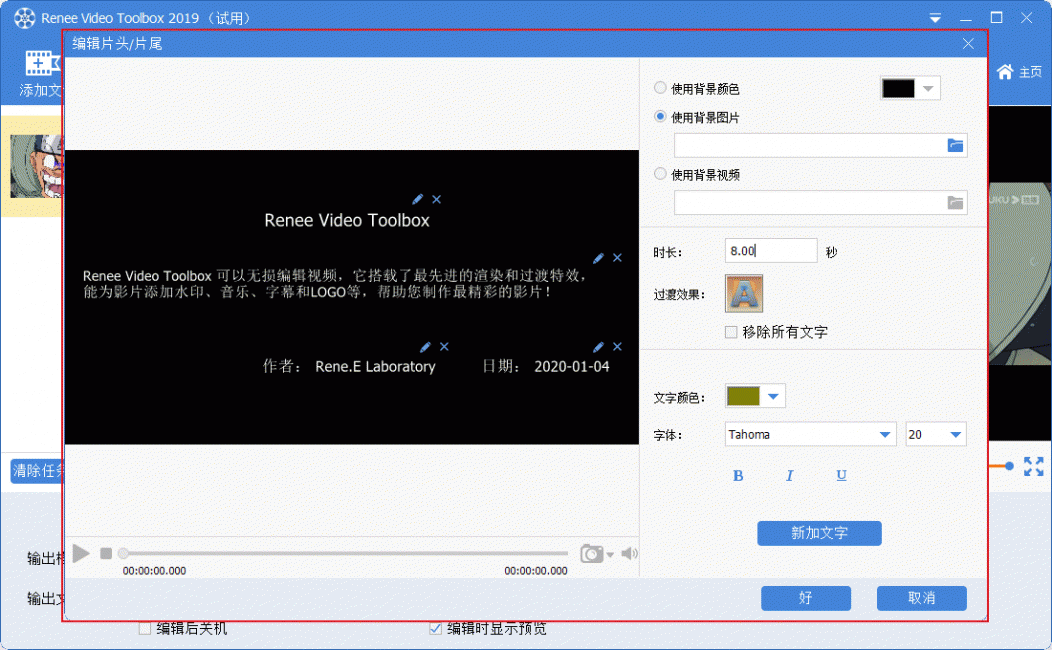Go to the main window home page icon
The image size is (1052, 650).
click(1004, 72)
